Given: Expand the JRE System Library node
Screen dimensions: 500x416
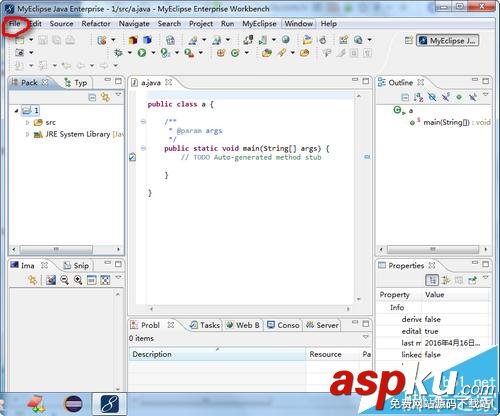Looking at the screenshot, I should pos(28,135).
